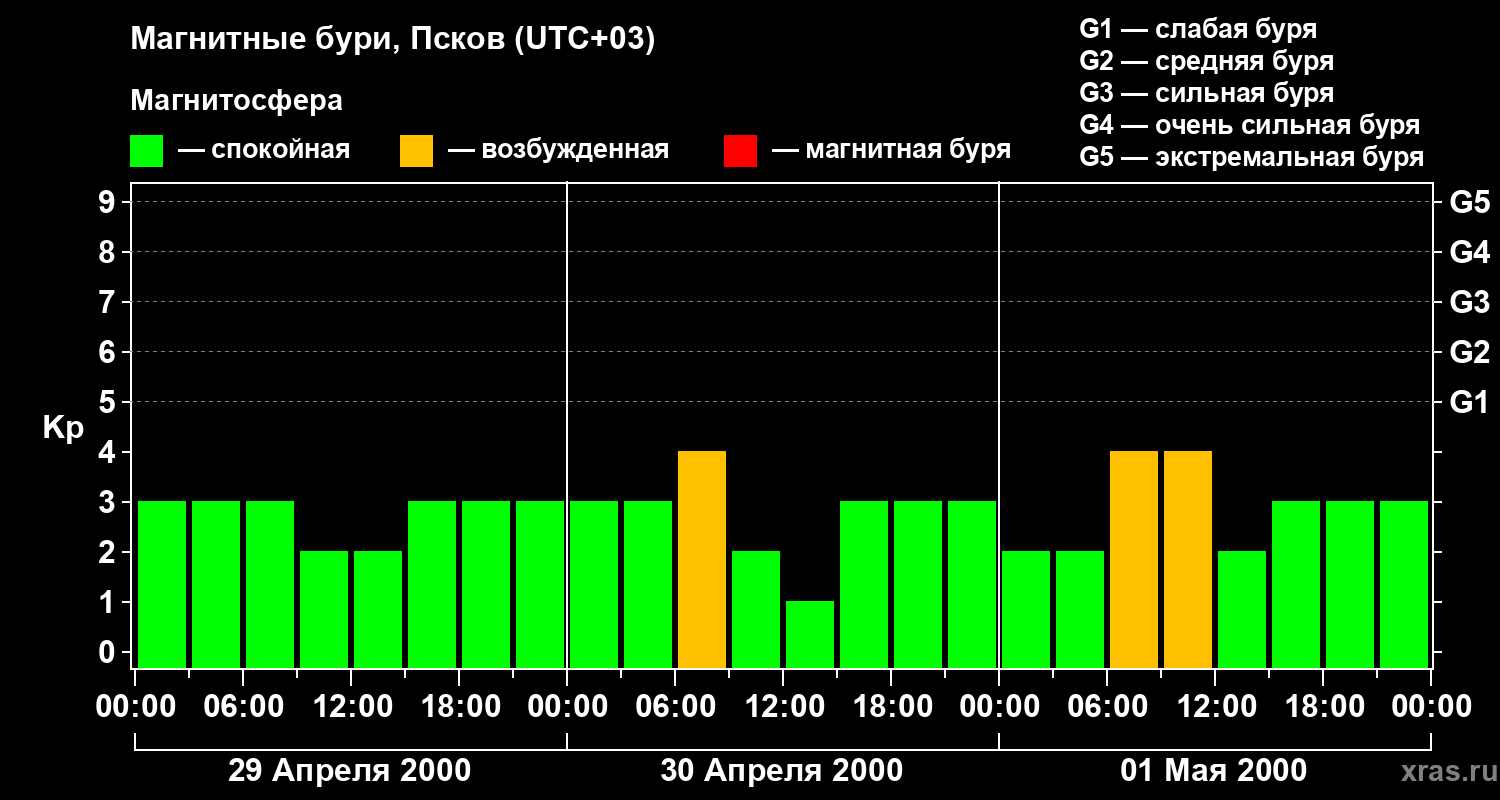Select the Kp 1 bar on 30 April
1500x800 pixels.
tap(810, 634)
